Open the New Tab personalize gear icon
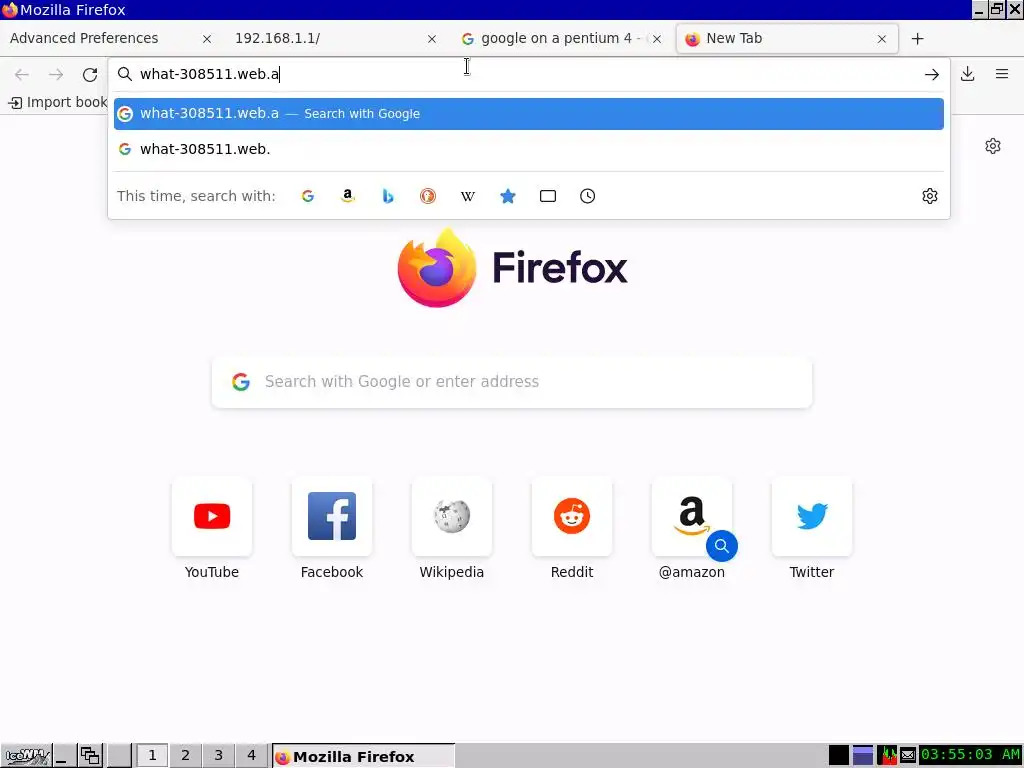Viewport: 1024px width, 768px height. pyautogui.click(x=993, y=146)
